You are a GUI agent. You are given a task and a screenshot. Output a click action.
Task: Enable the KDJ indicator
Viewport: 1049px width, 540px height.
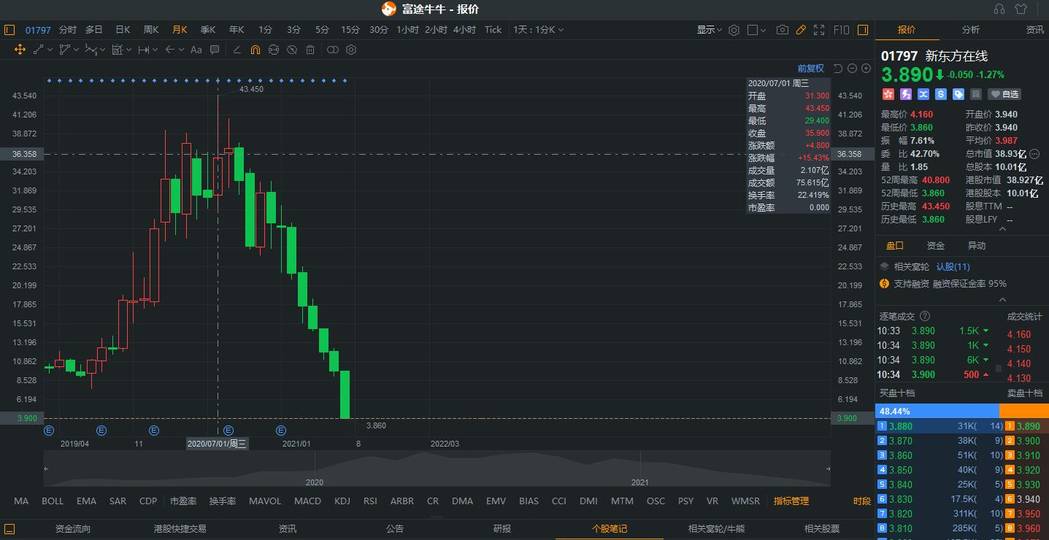[342, 501]
